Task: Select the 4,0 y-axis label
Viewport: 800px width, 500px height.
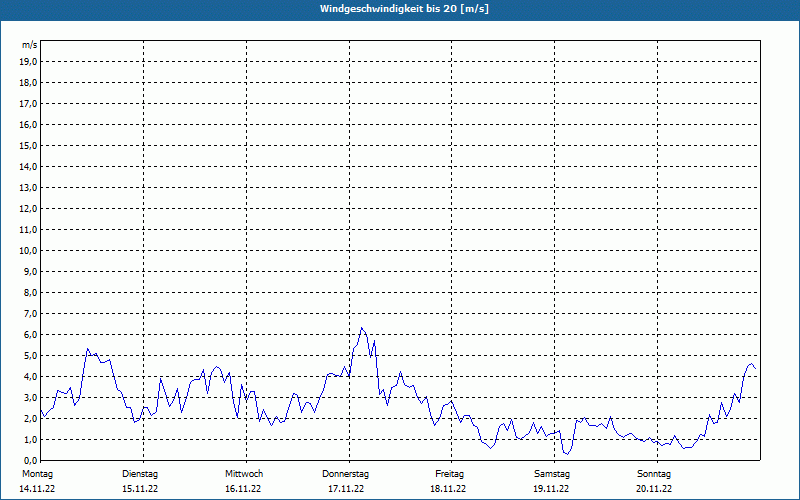Action: [30, 377]
